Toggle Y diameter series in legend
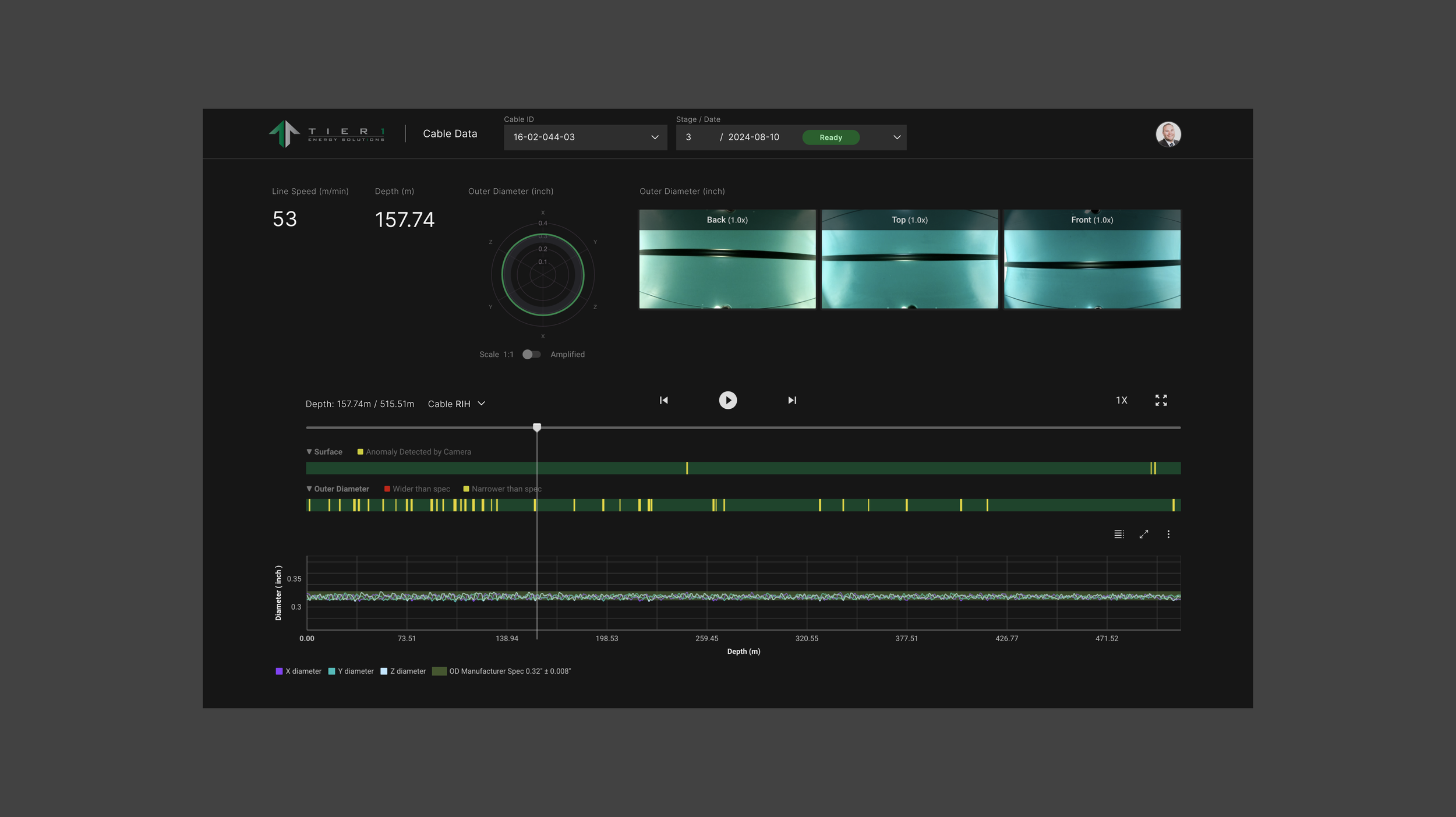This screenshot has width=1456, height=817. [x=351, y=671]
